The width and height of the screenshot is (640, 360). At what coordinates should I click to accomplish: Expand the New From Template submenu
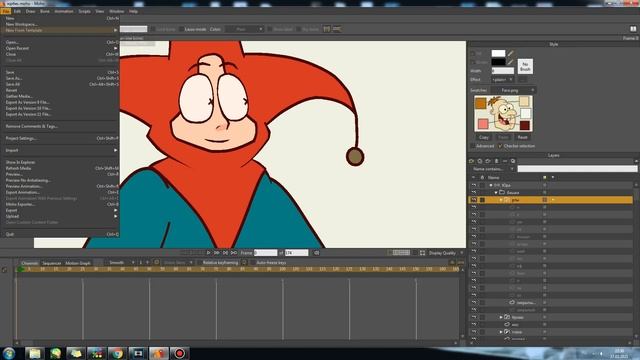click(60, 30)
